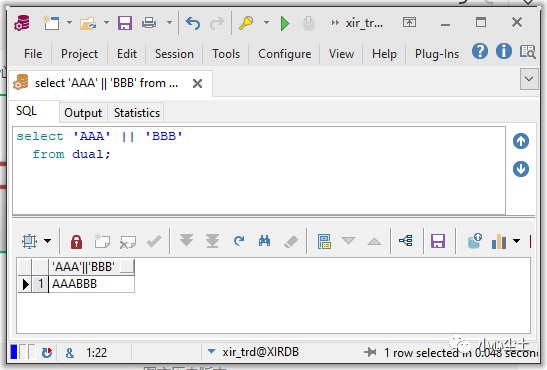The height and width of the screenshot is (370, 547).
Task: Click the grey down triangle next record icon
Action: pyautogui.click(x=349, y=241)
